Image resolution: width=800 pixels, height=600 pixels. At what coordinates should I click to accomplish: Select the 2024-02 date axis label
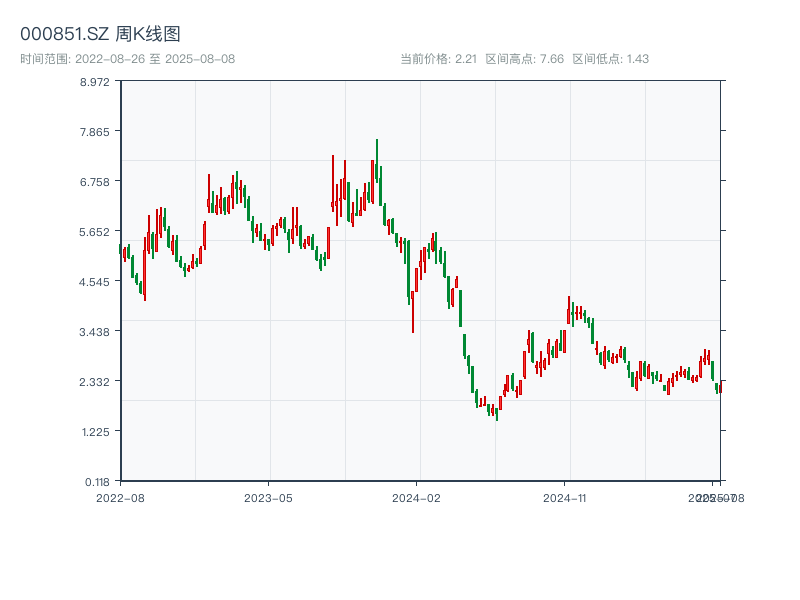pyautogui.click(x=416, y=497)
